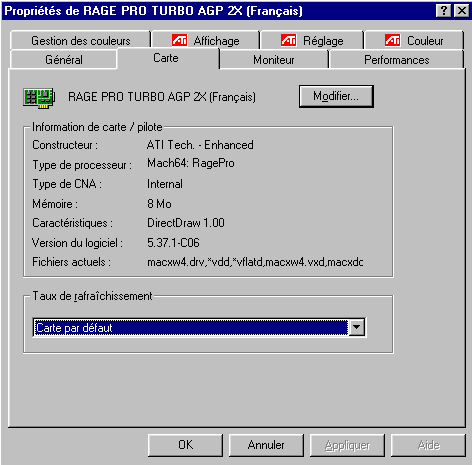This screenshot has height=465, width=472.
Task: Click the 'Internal' CNA type value
Action: point(165,184)
